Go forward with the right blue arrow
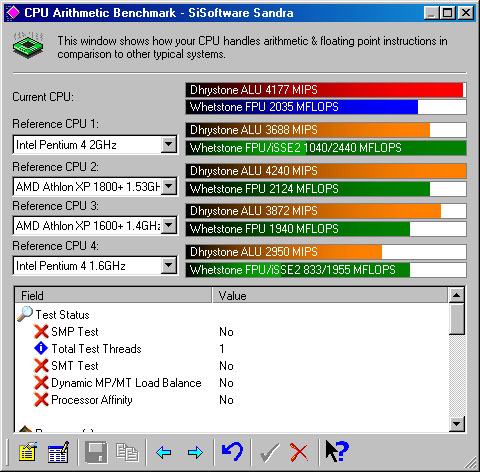Screen dimensions: 480x472 (x=195, y=452)
